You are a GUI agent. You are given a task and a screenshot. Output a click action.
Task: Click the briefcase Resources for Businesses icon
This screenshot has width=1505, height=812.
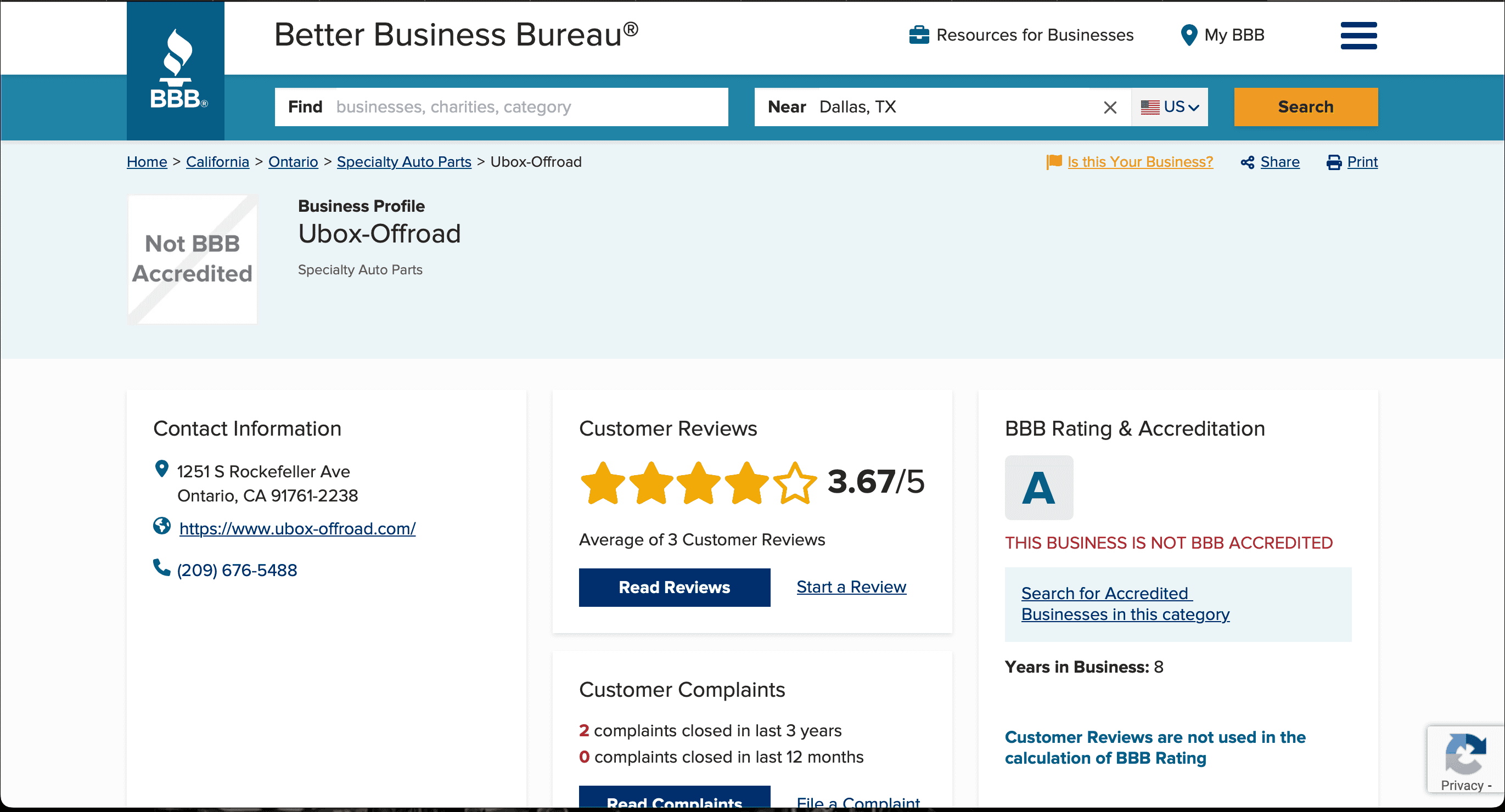coord(919,35)
